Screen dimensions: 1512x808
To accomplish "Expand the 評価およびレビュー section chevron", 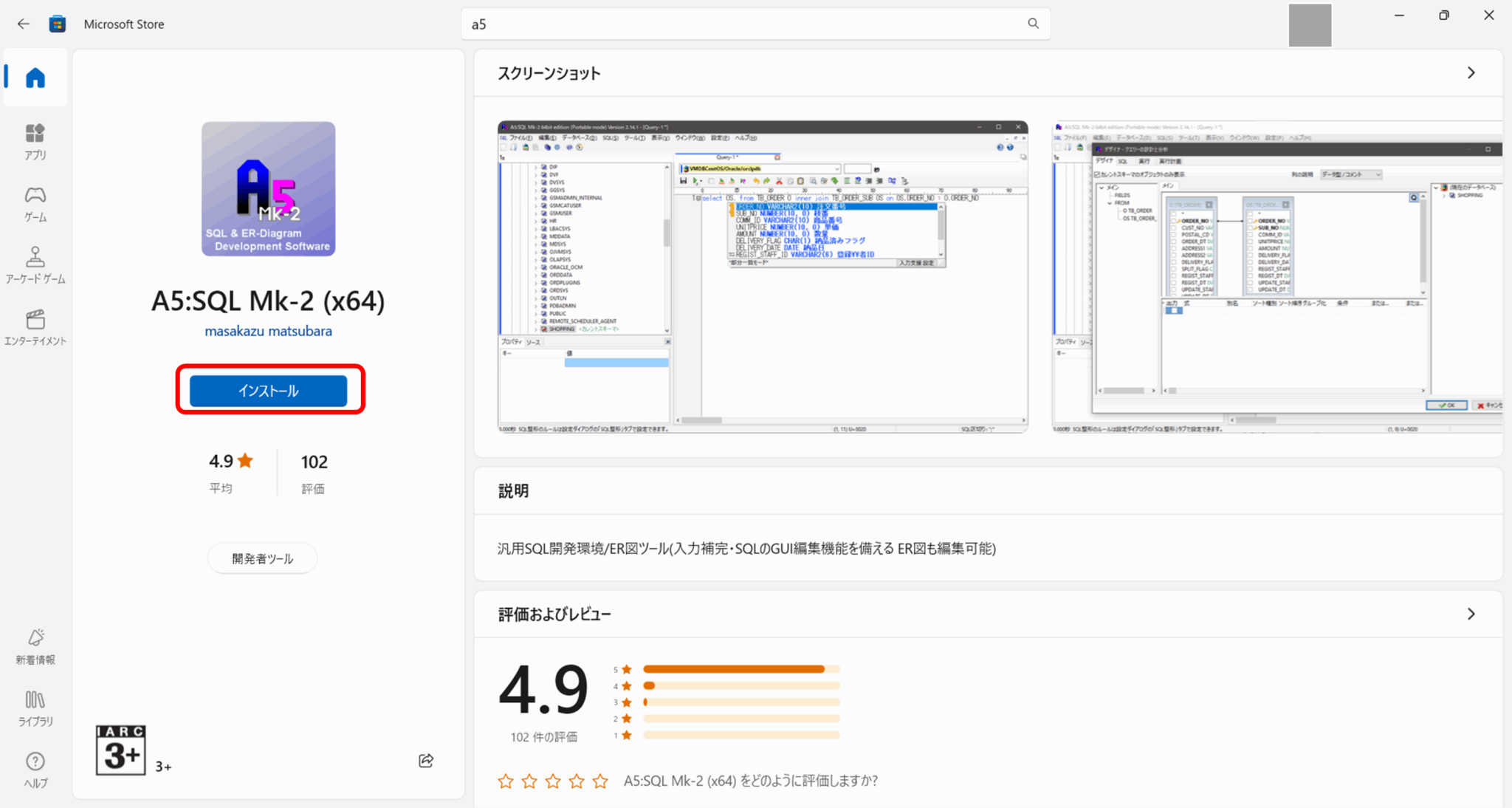I will pos(1470,614).
